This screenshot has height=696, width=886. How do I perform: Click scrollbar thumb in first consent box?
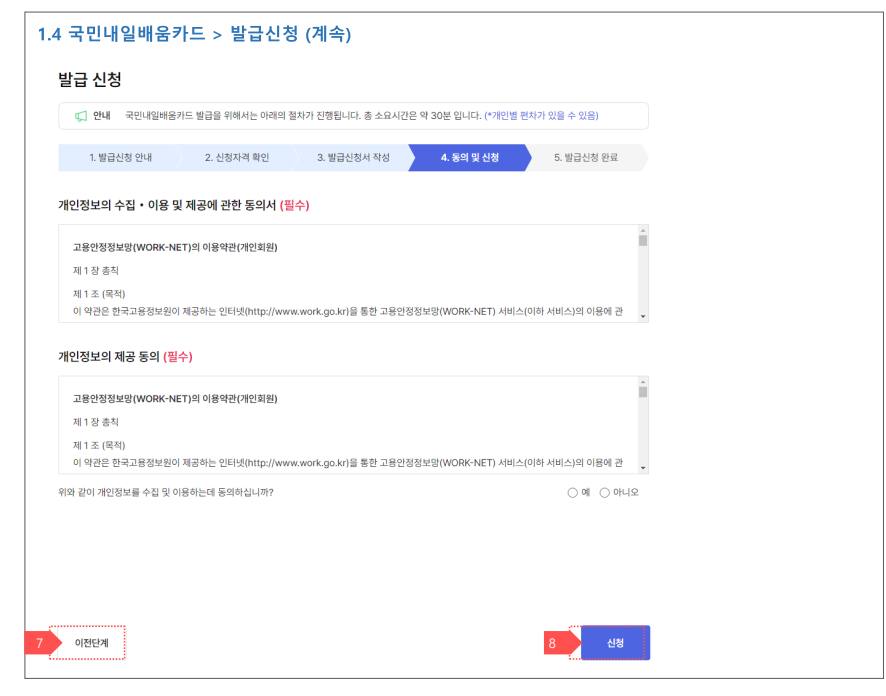[642, 241]
